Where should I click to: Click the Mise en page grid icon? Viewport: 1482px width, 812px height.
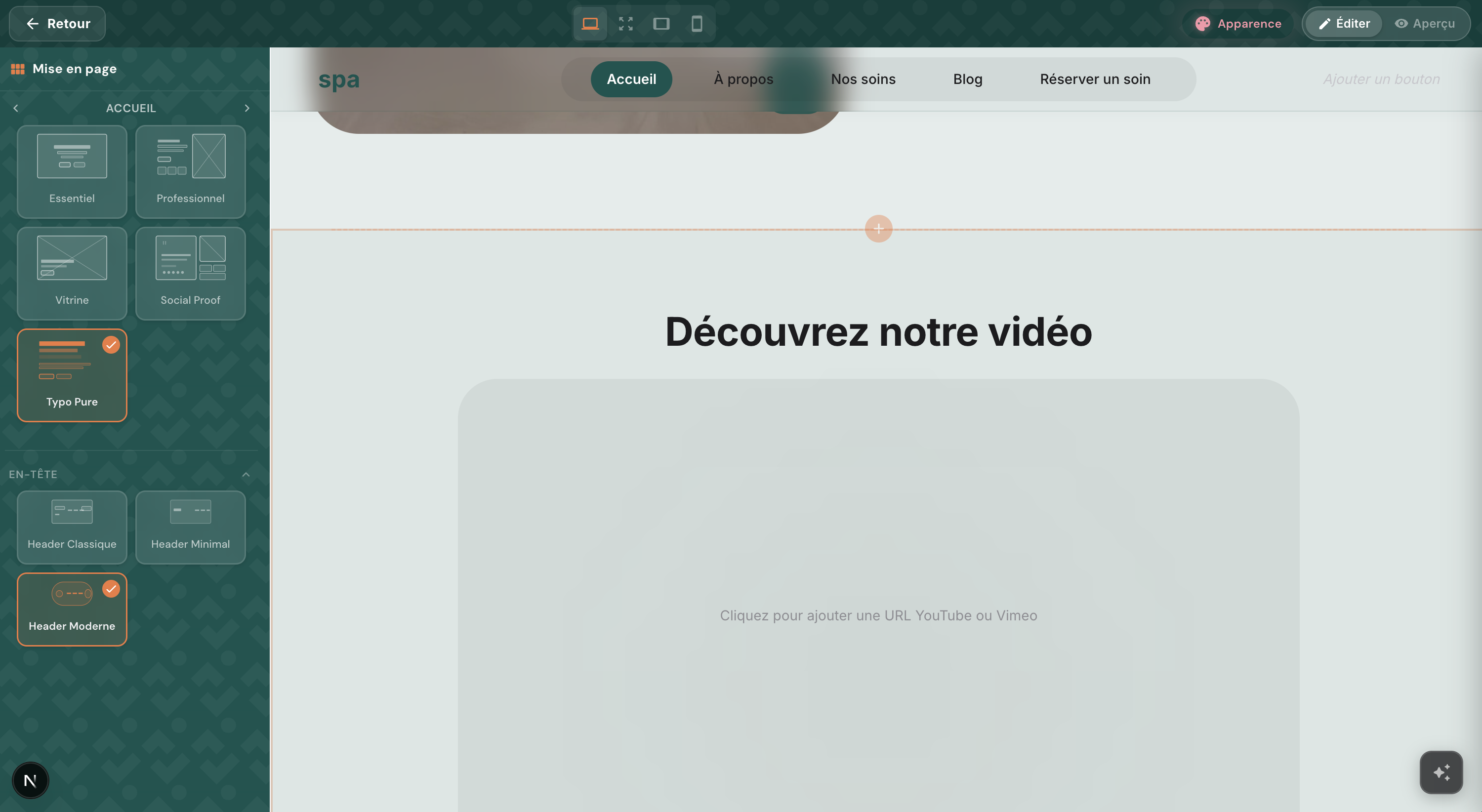(x=18, y=69)
